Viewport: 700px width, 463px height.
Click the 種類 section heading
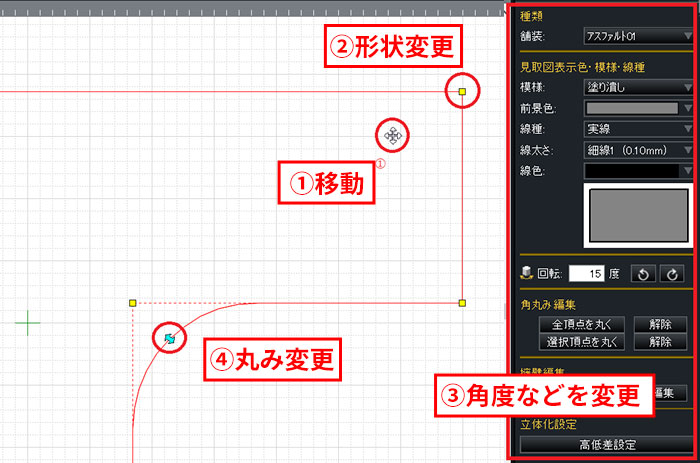point(531,17)
